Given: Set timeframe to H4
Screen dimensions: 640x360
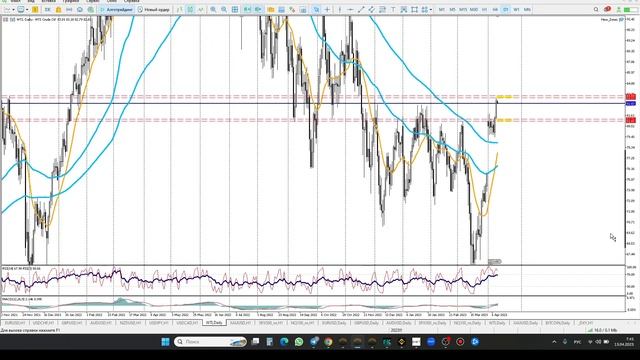Looking at the screenshot, I should (495, 9).
